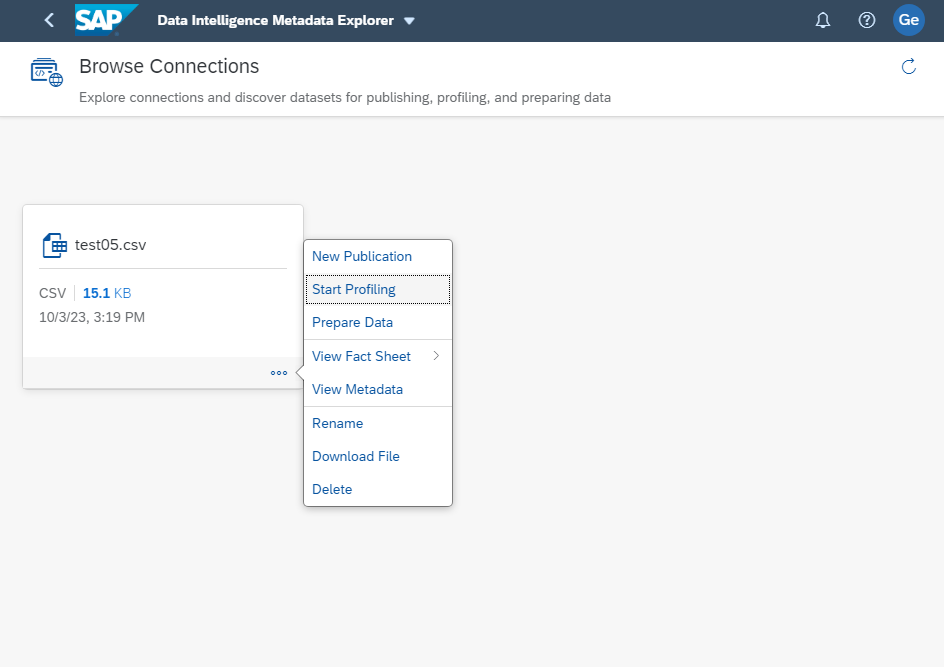Select New Publication from context menu
The image size is (944, 667).
pyautogui.click(x=362, y=256)
